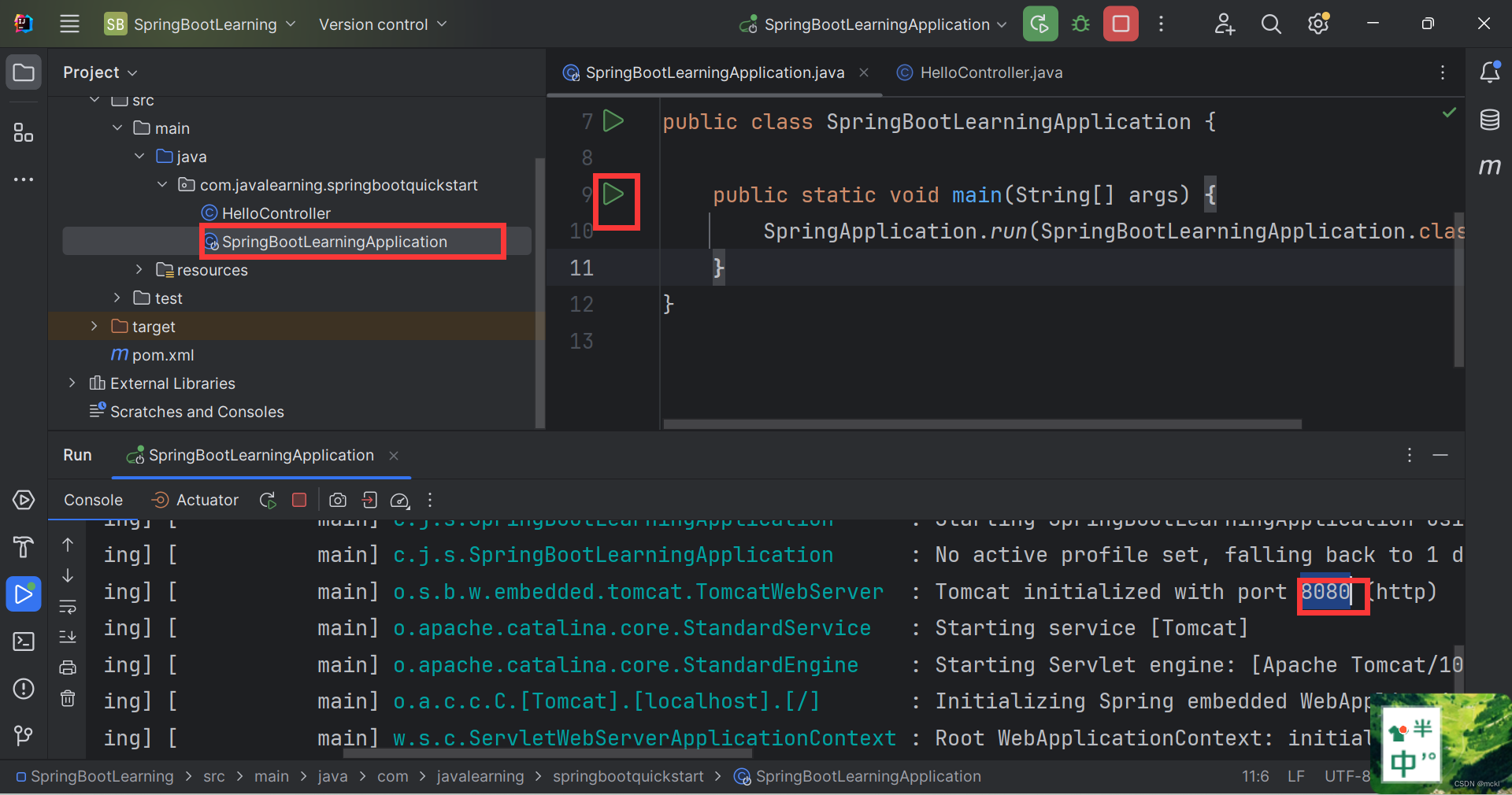1512x795 pixels.
Task: Expand External Libraries node
Action: point(72,383)
